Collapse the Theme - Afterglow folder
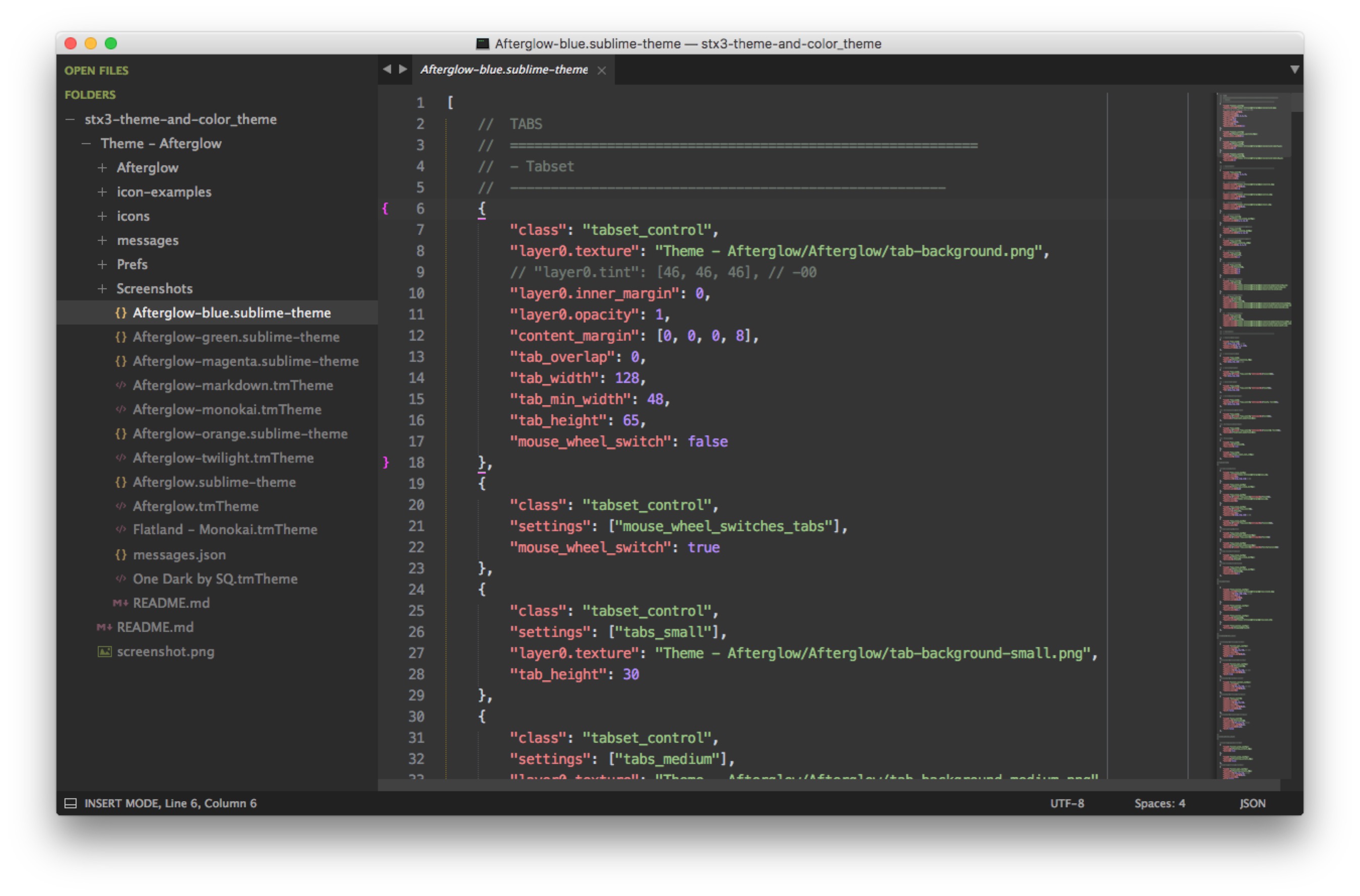 [x=86, y=144]
